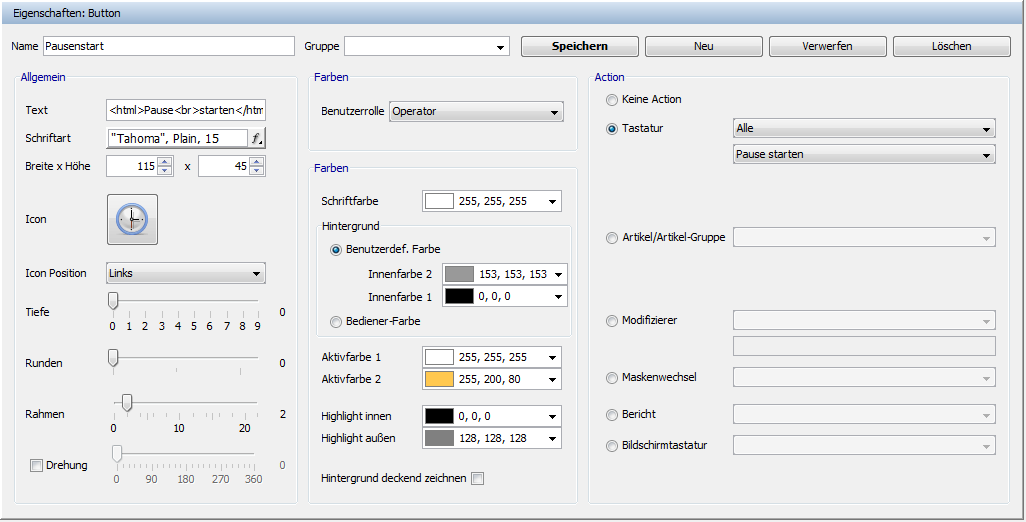This screenshot has width=1026, height=522.
Task: Open the Benutzerrolle Operator dropdown
Action: tap(476, 112)
